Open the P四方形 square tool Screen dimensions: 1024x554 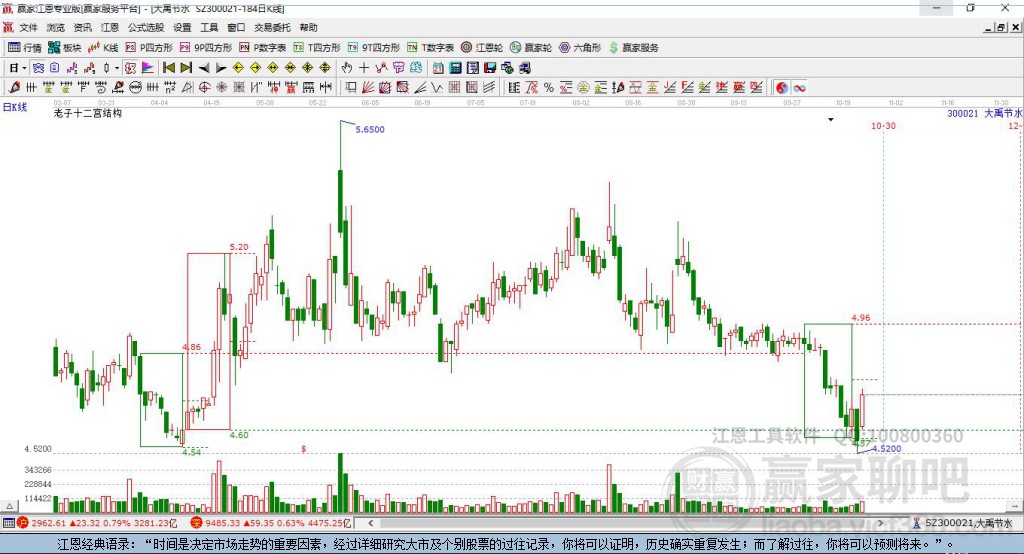(x=149, y=48)
